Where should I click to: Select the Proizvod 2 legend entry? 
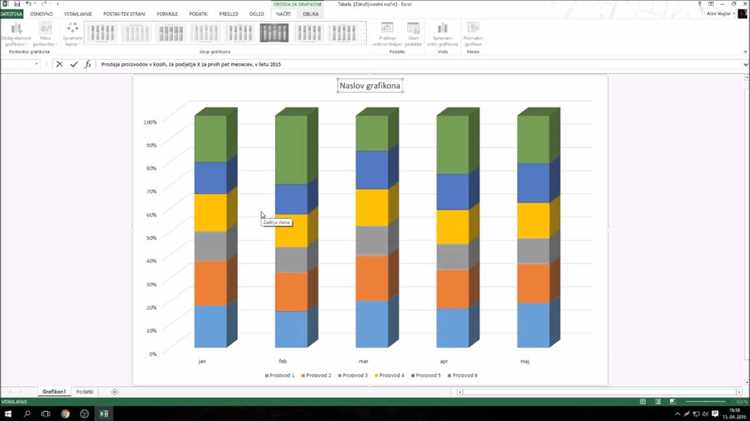(x=316, y=376)
